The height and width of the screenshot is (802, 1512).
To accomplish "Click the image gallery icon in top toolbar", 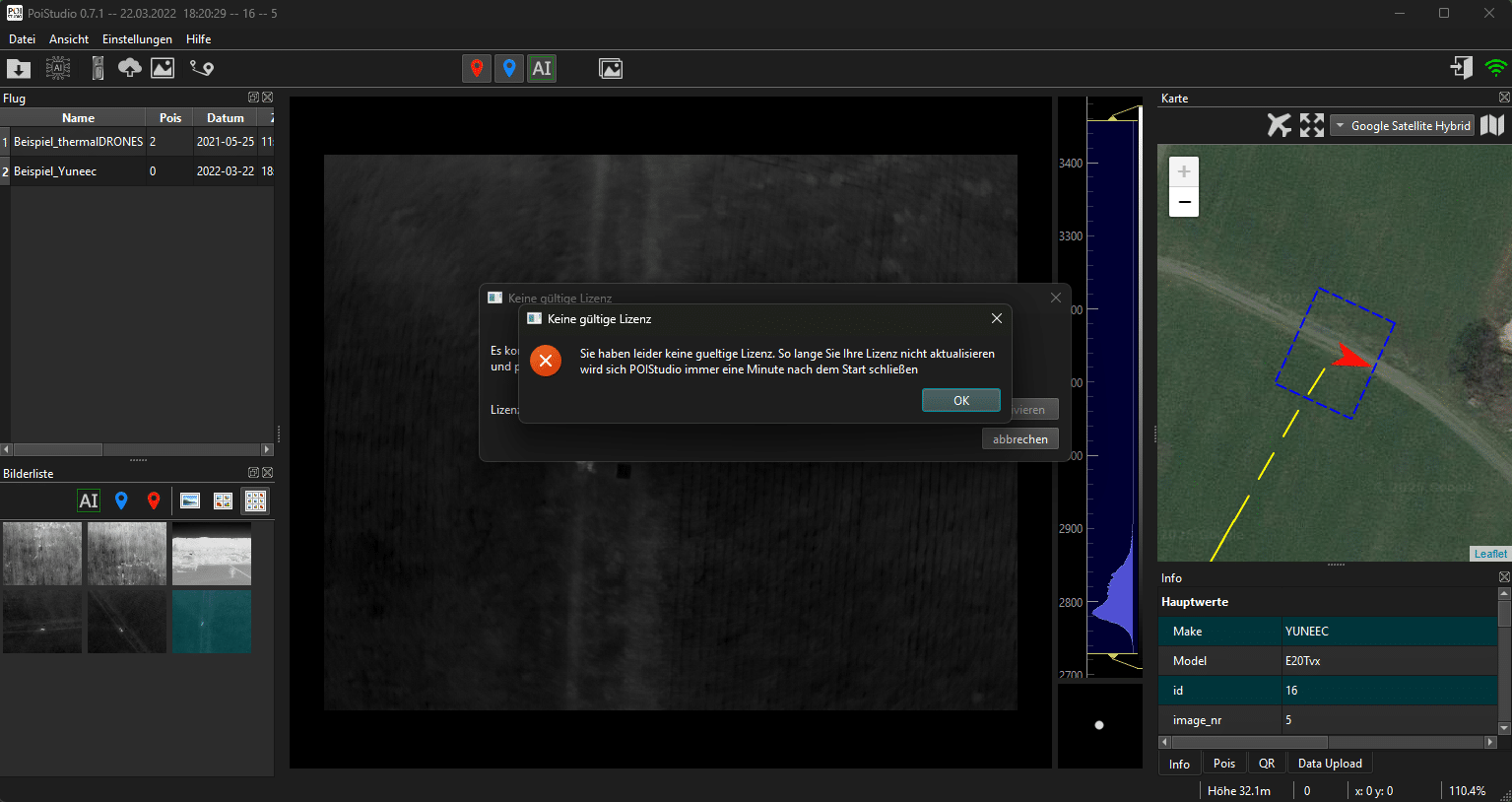I will point(611,68).
